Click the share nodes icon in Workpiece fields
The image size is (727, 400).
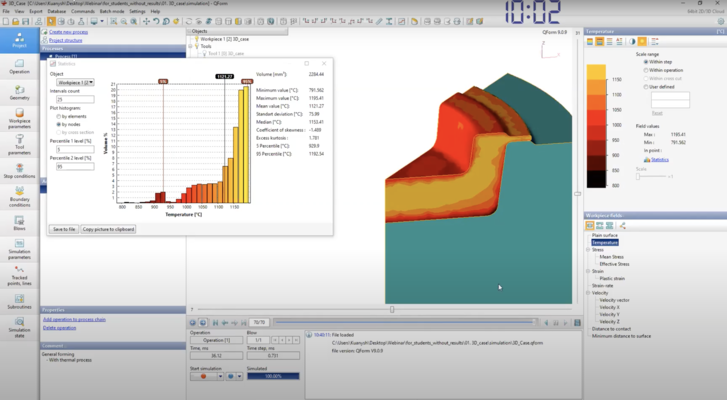tap(622, 226)
